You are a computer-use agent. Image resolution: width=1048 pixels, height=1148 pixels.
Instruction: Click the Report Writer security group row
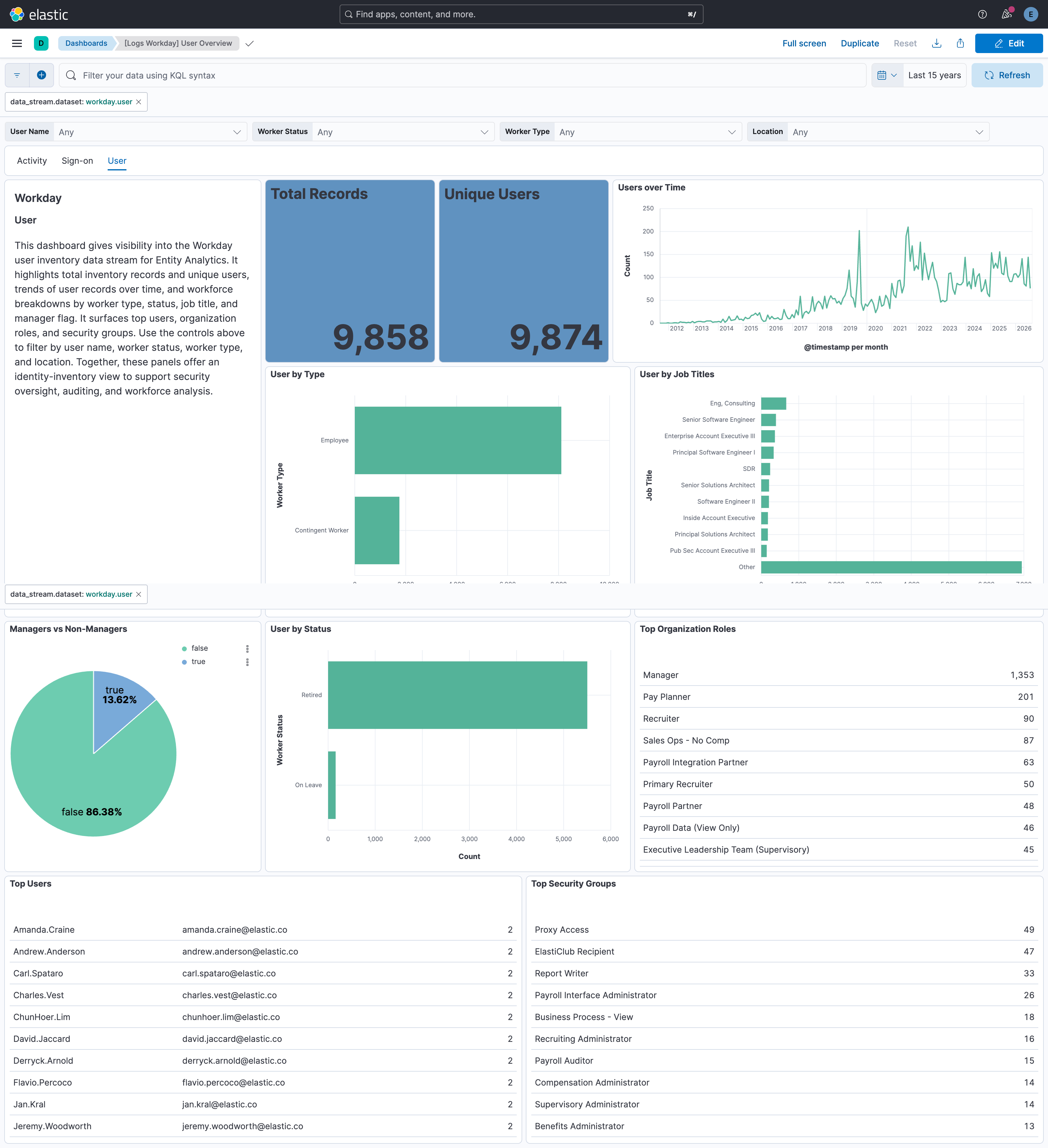(784, 973)
